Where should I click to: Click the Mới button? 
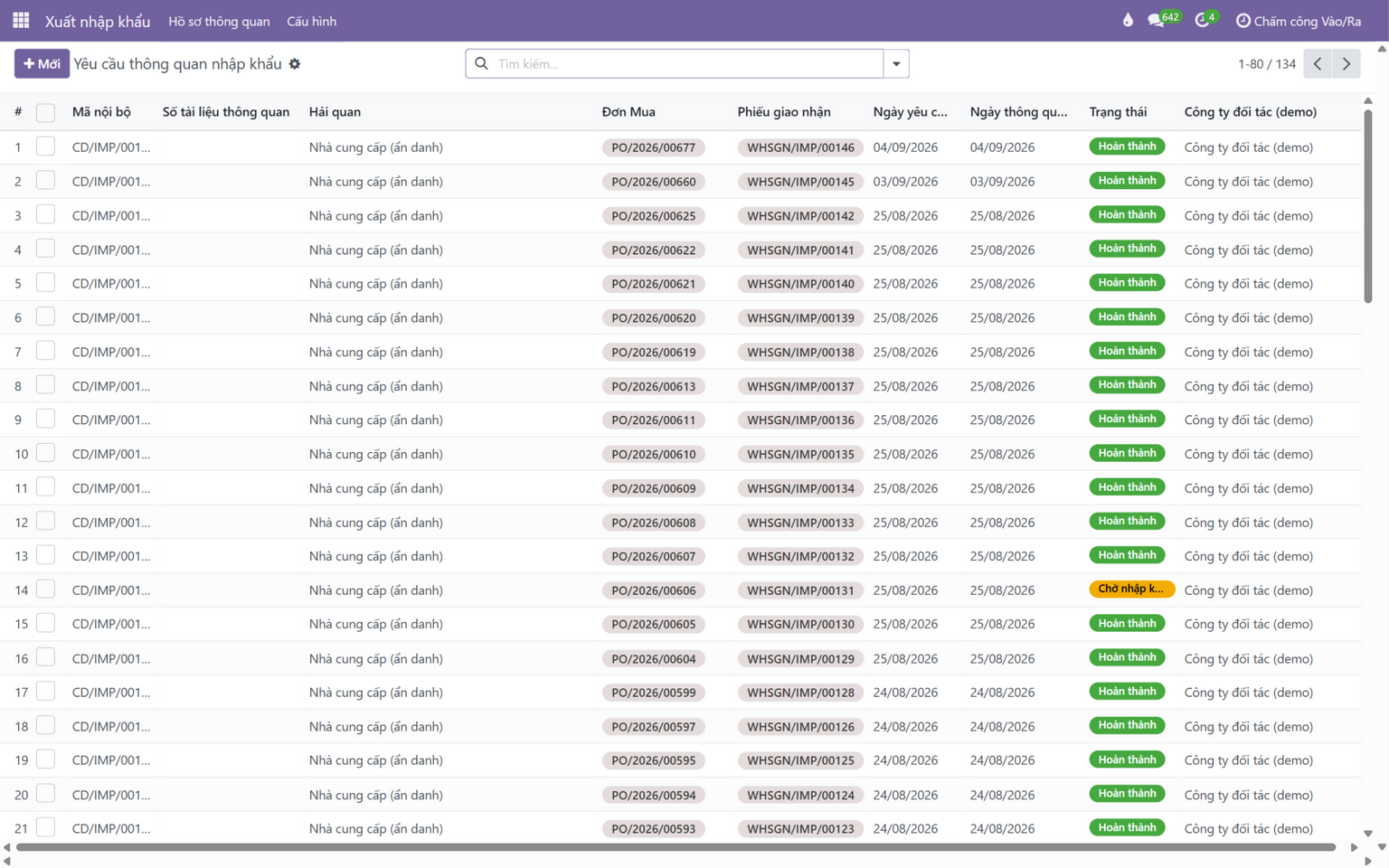coord(42,64)
